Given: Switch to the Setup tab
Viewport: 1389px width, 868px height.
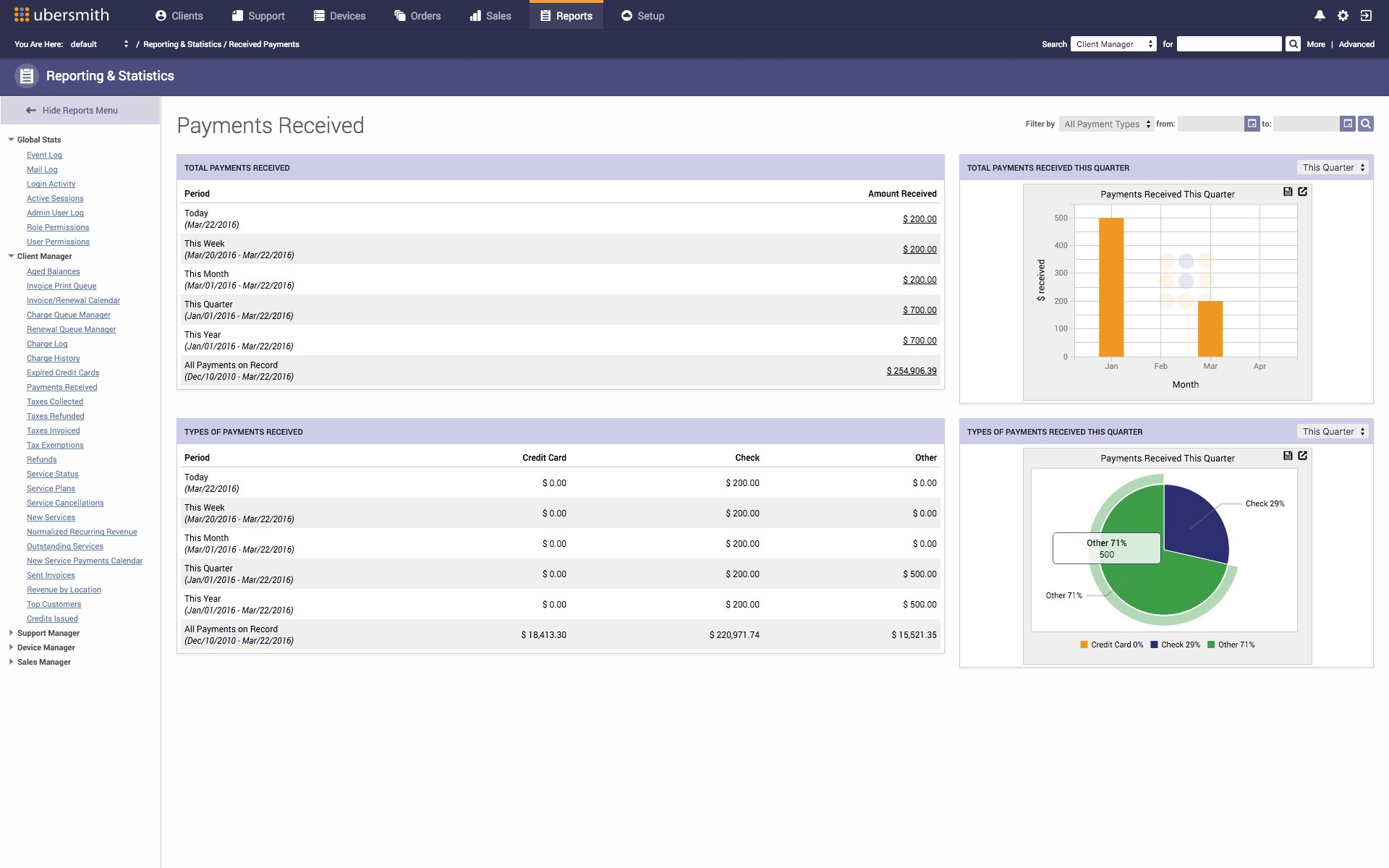Looking at the screenshot, I should coord(642,16).
